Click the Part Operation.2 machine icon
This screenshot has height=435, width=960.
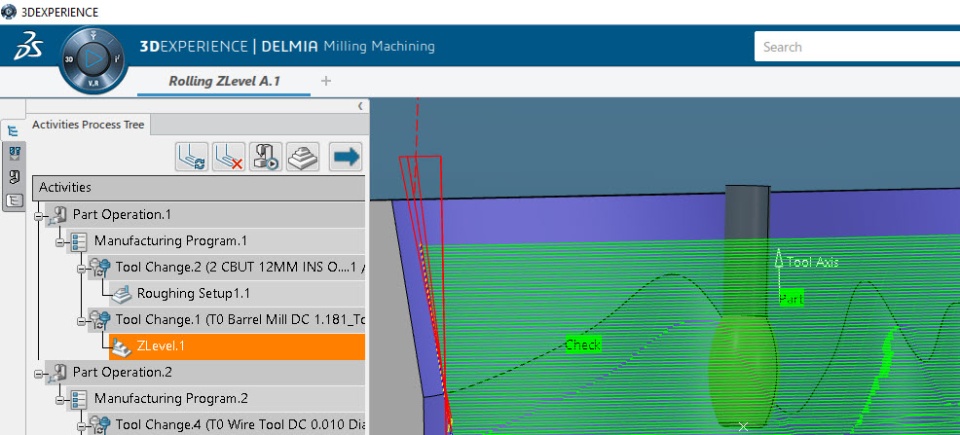point(58,372)
